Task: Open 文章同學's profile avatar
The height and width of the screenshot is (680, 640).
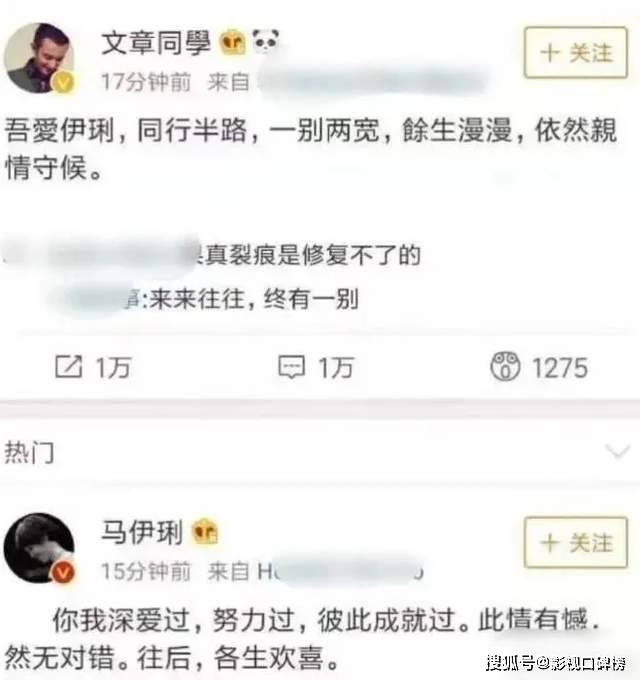Action: coord(39,57)
